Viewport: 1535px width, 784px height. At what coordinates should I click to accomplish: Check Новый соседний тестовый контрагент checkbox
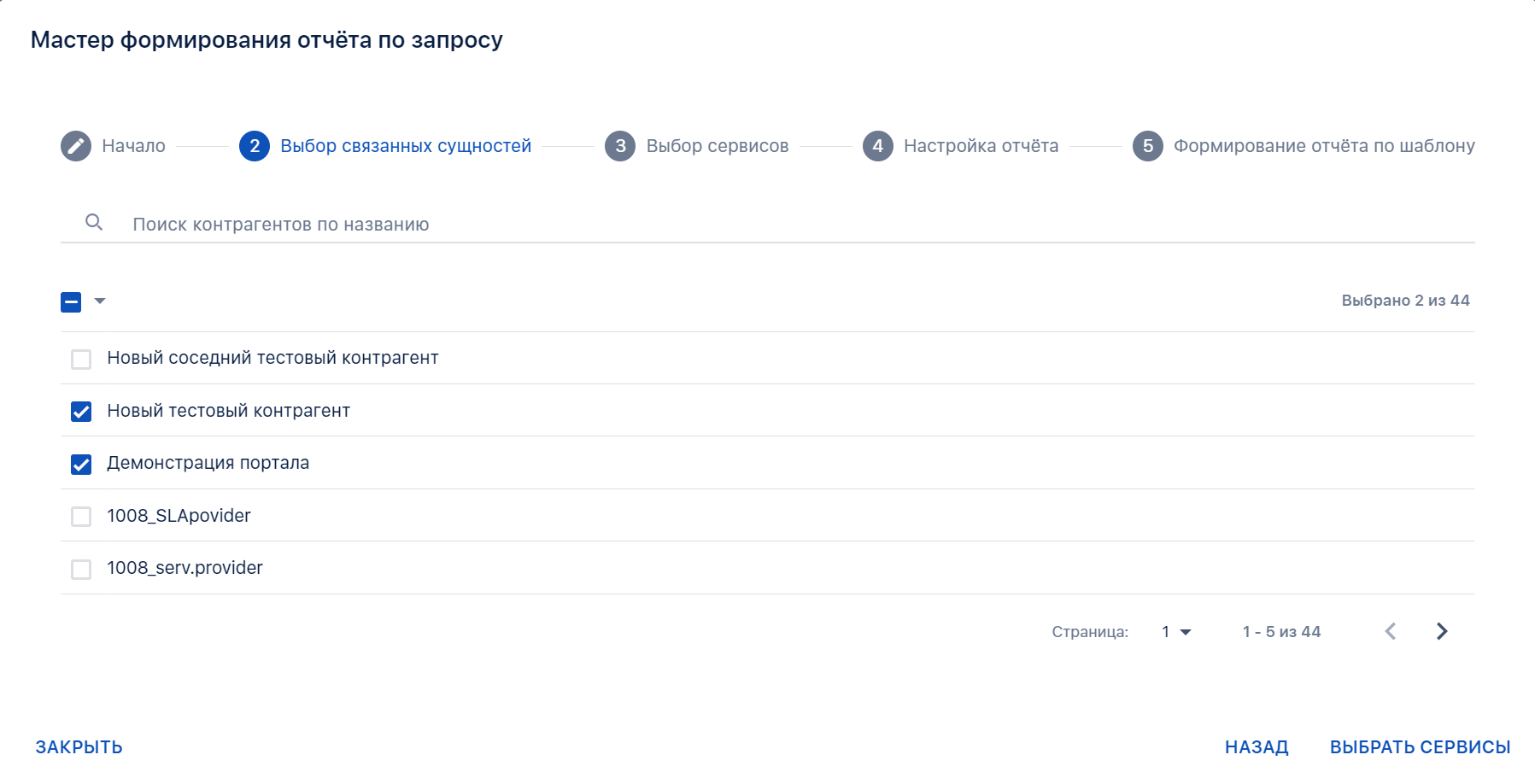point(81,359)
